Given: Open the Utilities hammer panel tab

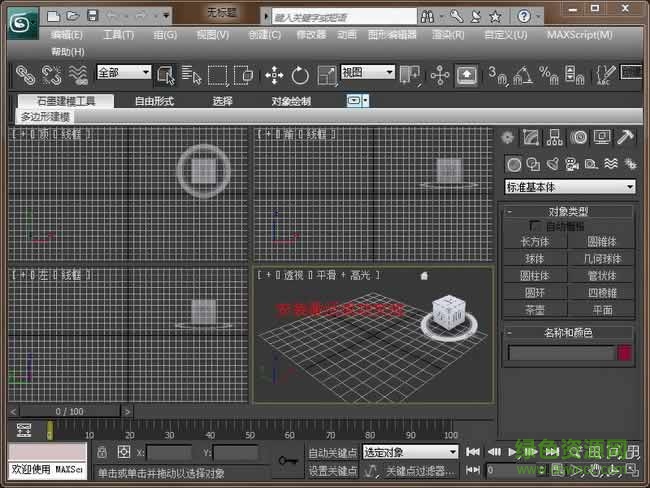Looking at the screenshot, I should click(x=626, y=138).
